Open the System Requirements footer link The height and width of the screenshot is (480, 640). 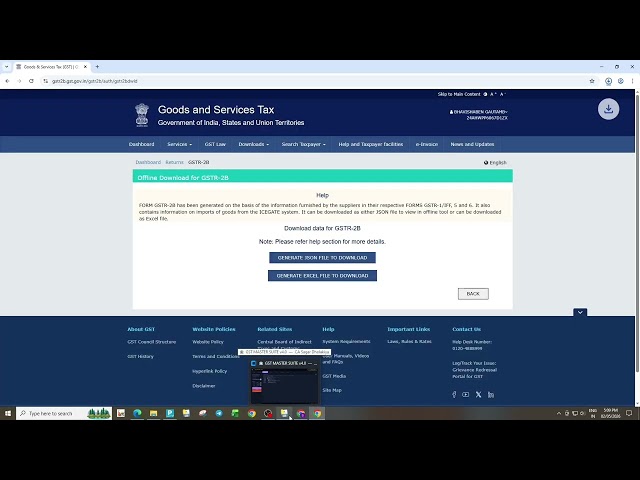click(x=346, y=341)
